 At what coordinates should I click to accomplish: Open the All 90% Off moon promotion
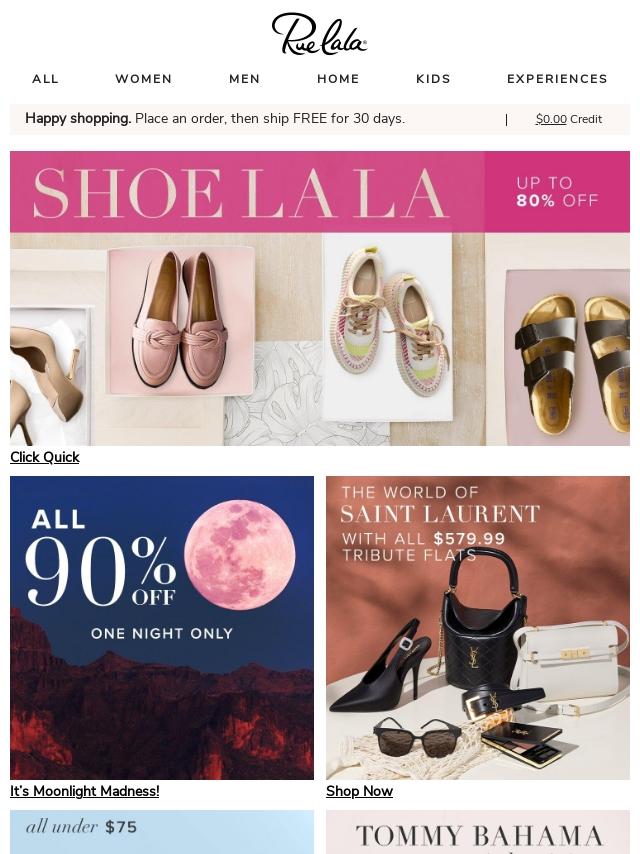tap(162, 628)
